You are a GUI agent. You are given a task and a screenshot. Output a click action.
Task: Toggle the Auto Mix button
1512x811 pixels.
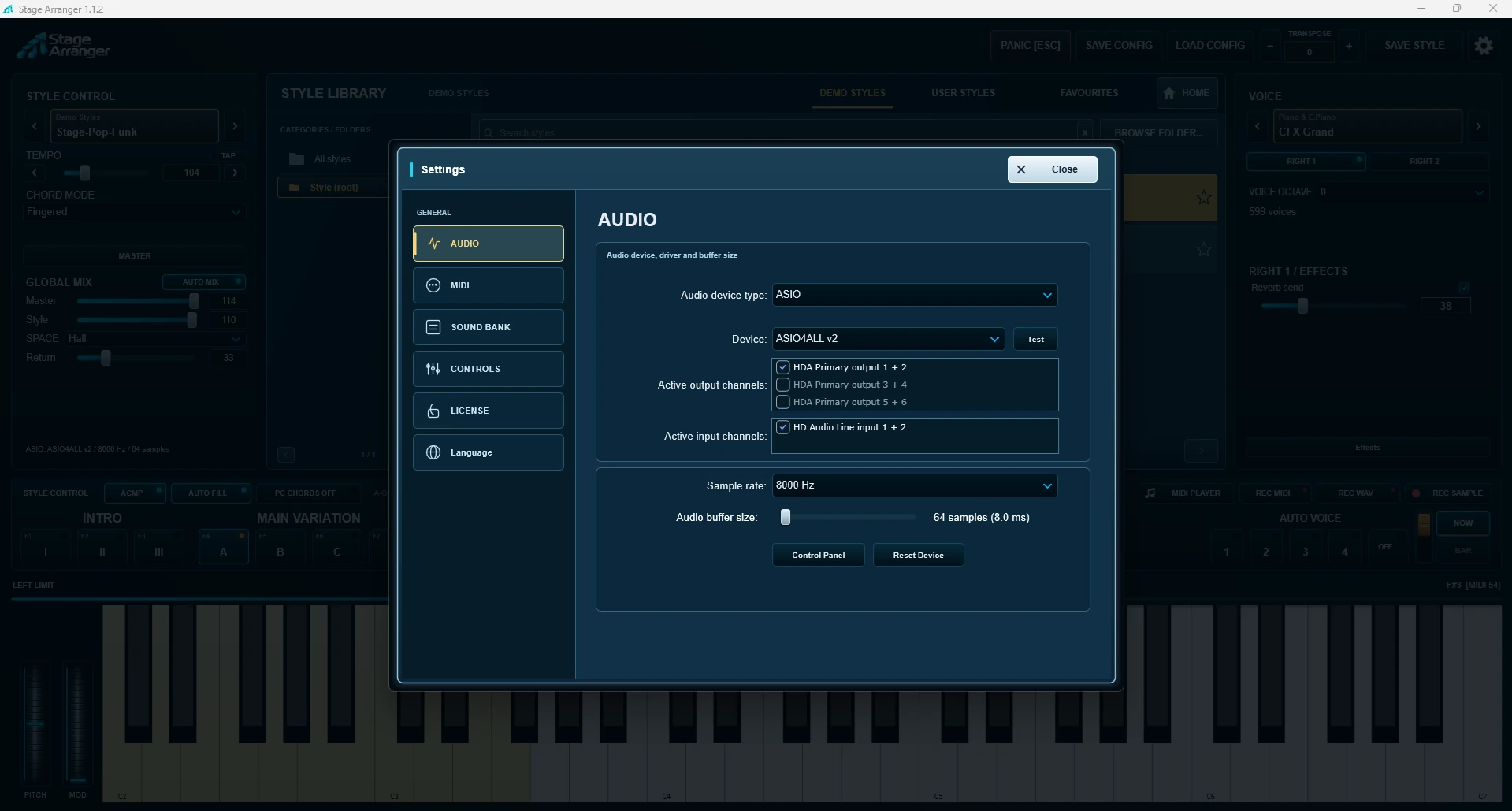tap(204, 282)
